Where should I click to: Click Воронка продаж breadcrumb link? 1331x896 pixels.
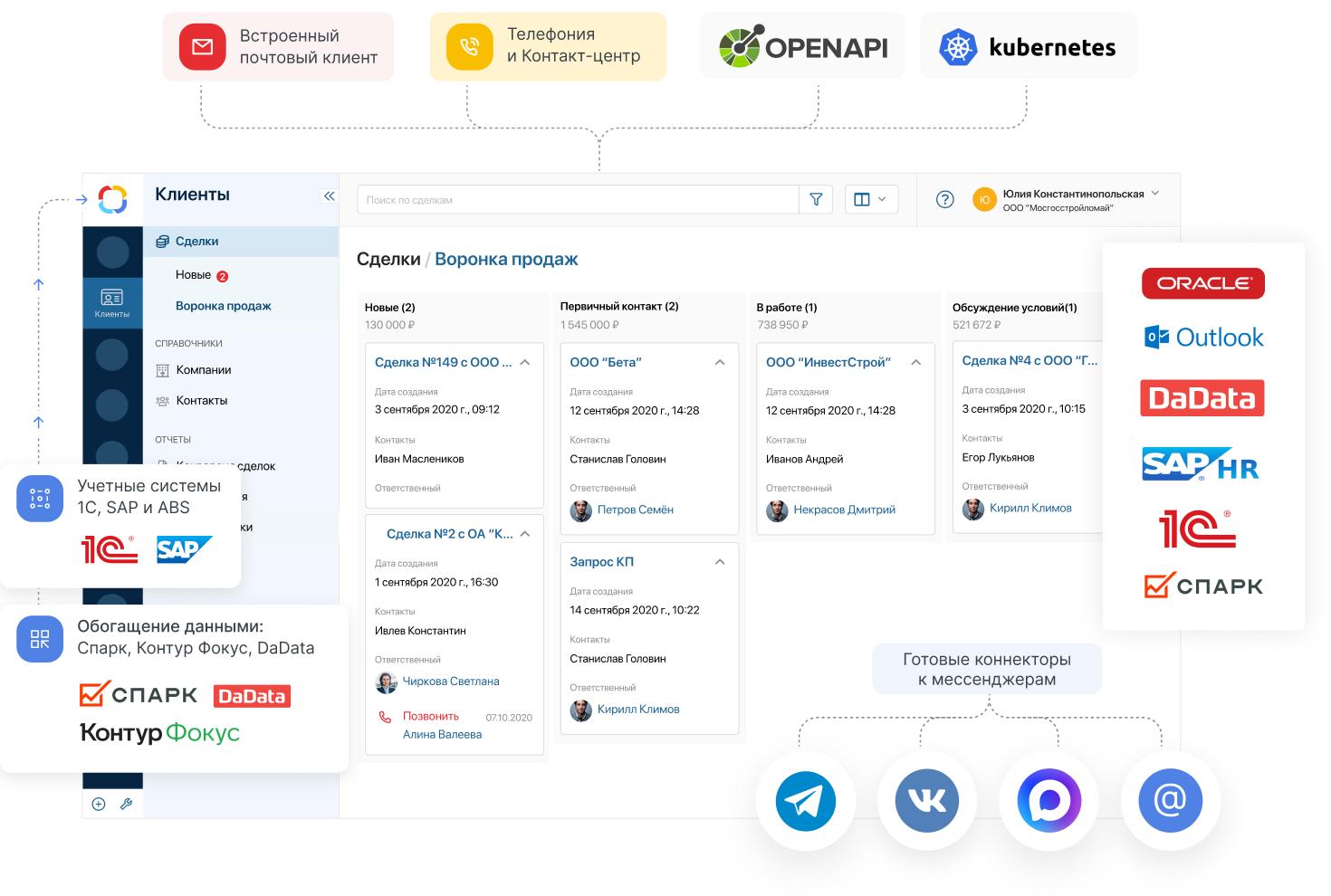pos(506,259)
